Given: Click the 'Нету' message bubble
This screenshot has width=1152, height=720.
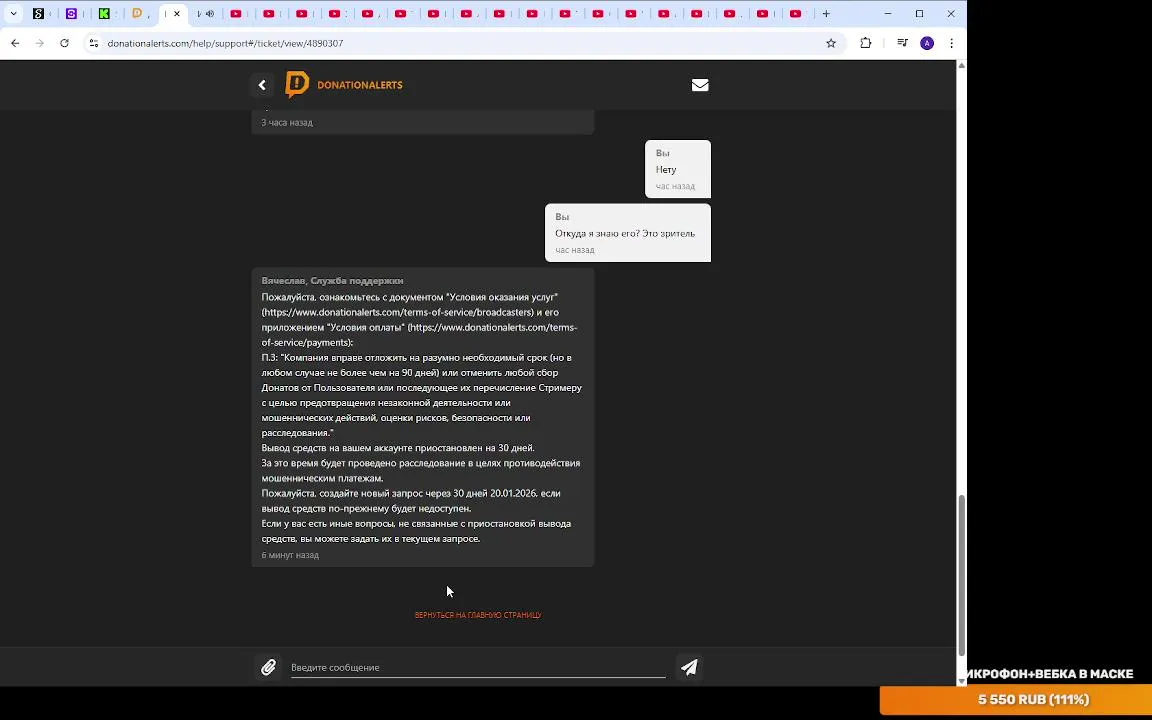Looking at the screenshot, I should tap(677, 169).
